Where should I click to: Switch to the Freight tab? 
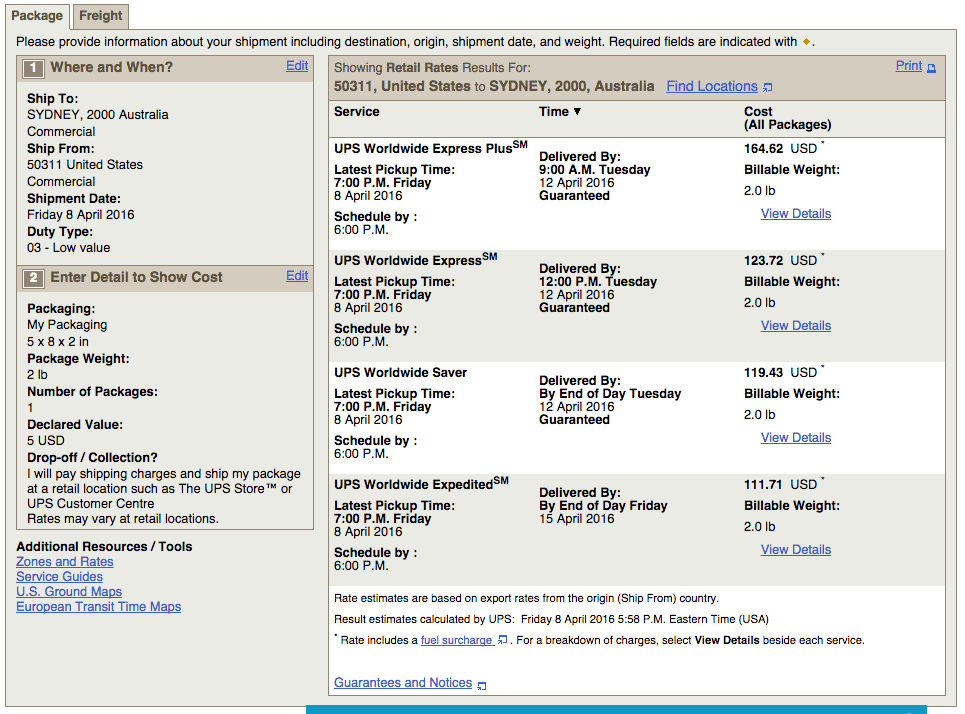pyautogui.click(x=101, y=15)
